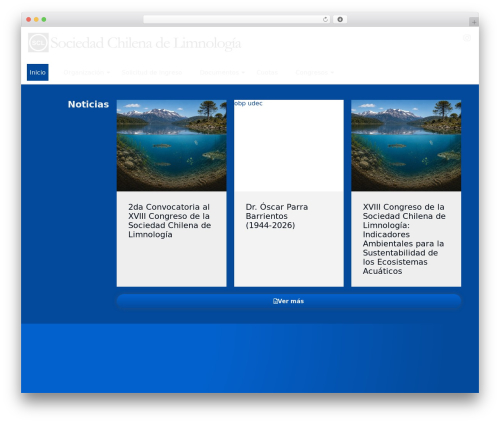
Task: Open a new browser tab with the plus icon
Action: tap(474, 22)
